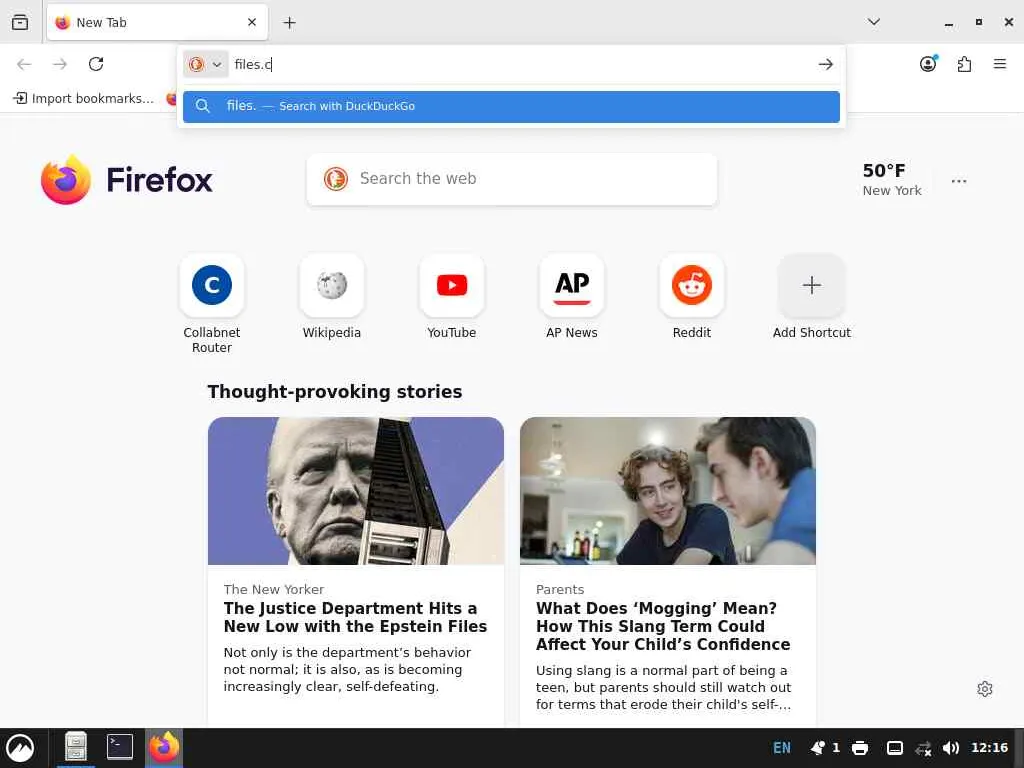Select the 'files.' Search with DuckDuckGo suggestion
Screen dimensions: 1024x768
511,106
